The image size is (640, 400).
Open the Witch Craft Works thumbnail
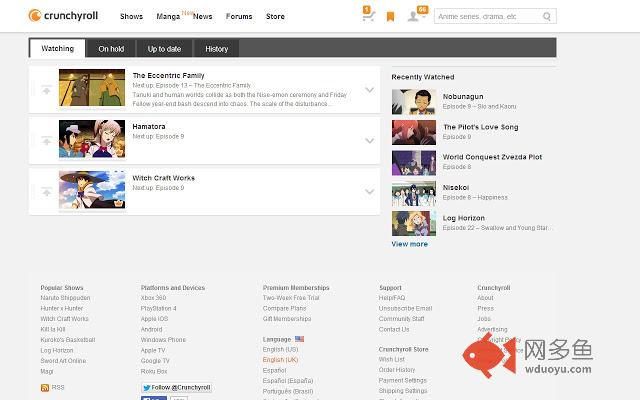click(92, 190)
